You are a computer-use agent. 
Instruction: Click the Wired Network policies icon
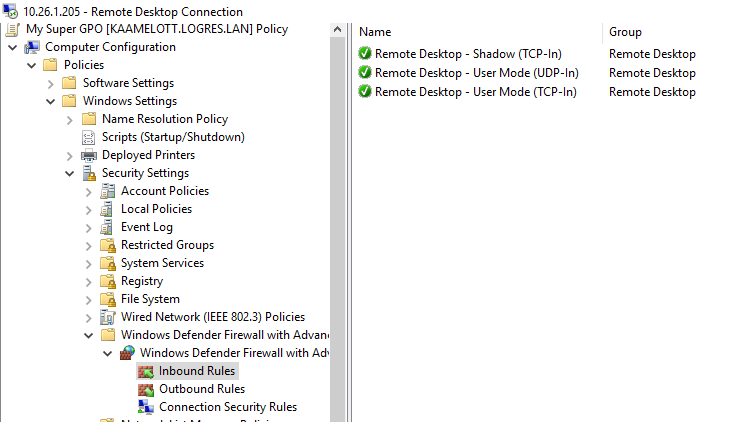(108, 317)
